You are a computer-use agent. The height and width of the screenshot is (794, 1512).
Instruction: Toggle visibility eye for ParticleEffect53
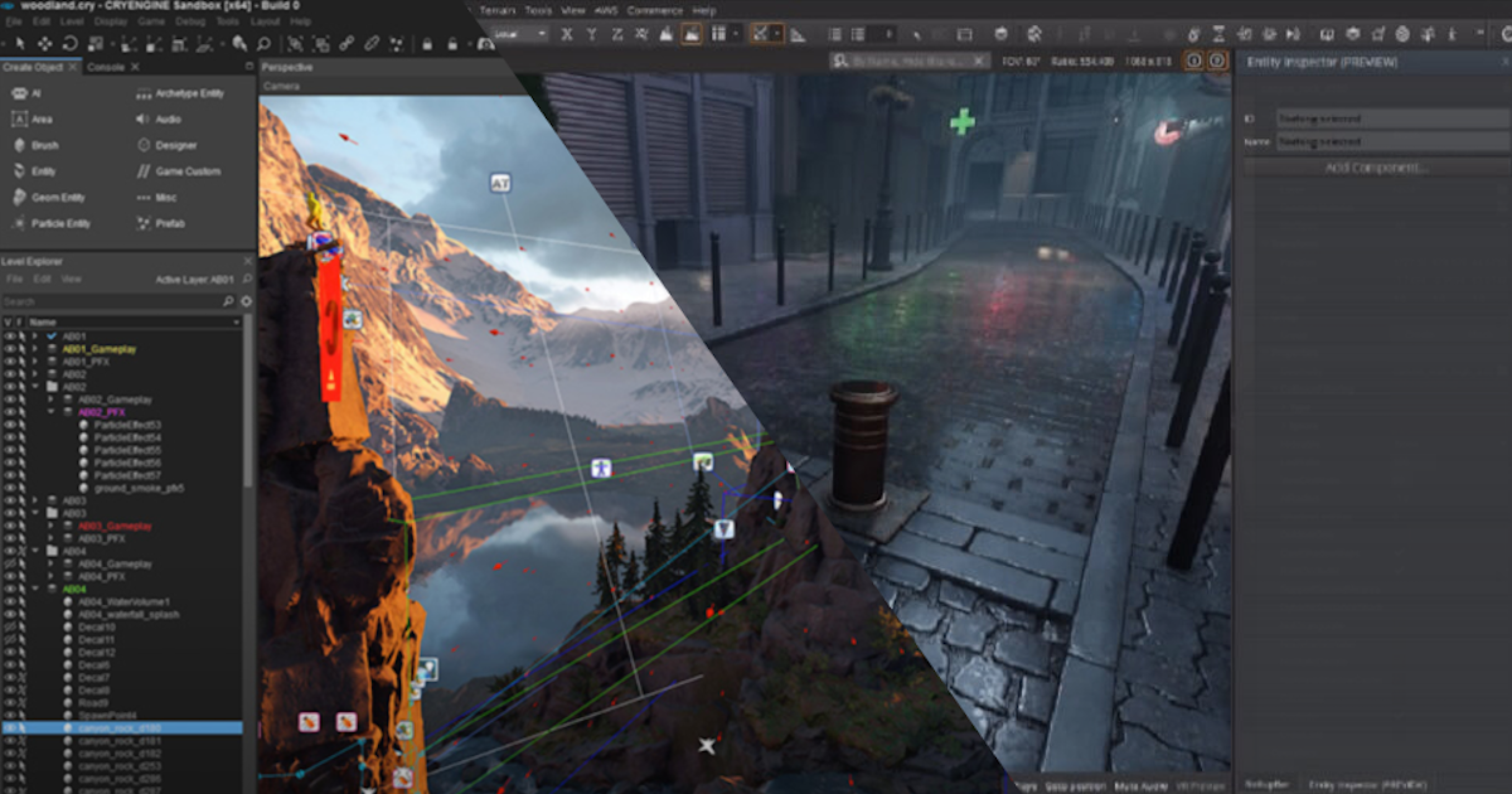[9, 425]
